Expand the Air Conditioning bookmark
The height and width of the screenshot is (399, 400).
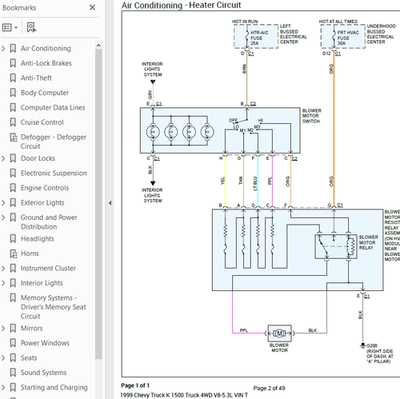pyautogui.click(x=3, y=48)
